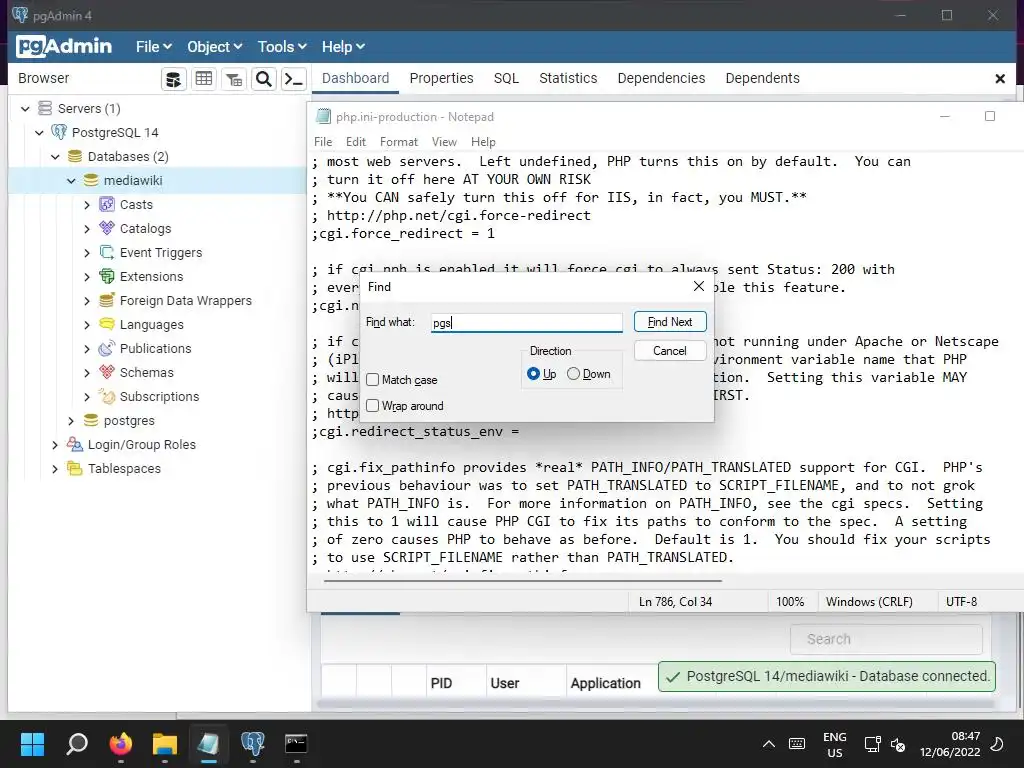Click the Extensions node icon
1024x768 pixels.
tap(106, 276)
